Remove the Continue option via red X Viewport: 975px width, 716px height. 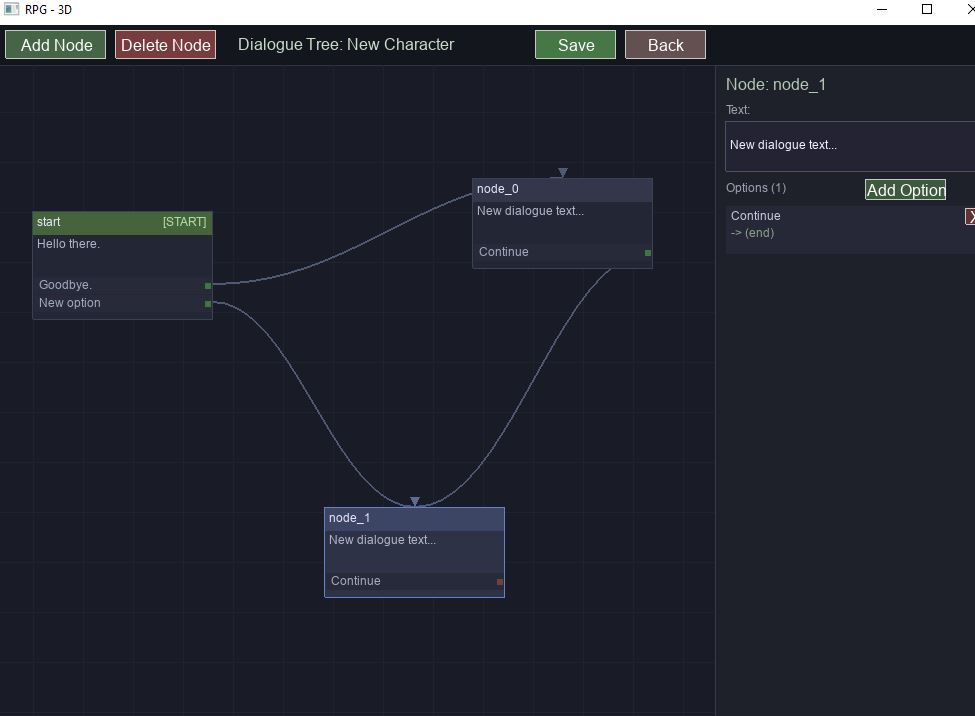[x=970, y=216]
